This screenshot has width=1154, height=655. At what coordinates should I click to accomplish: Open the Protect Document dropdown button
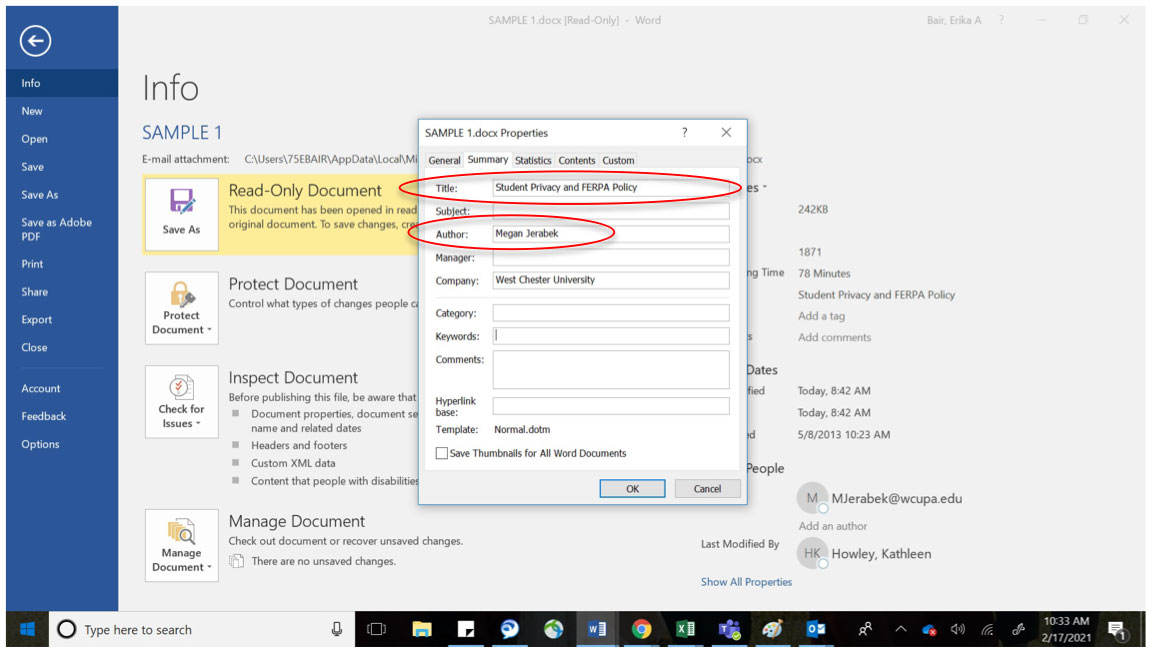pyautogui.click(x=181, y=308)
